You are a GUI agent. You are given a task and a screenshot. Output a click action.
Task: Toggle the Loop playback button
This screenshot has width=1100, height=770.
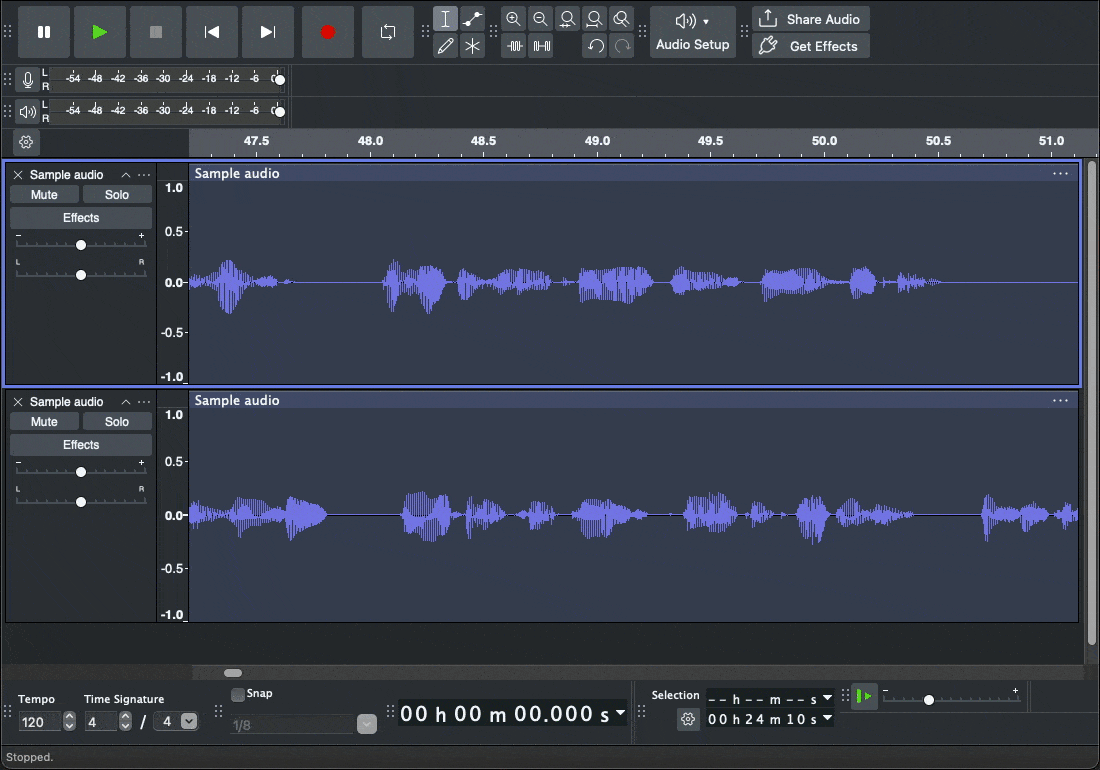[x=388, y=32]
